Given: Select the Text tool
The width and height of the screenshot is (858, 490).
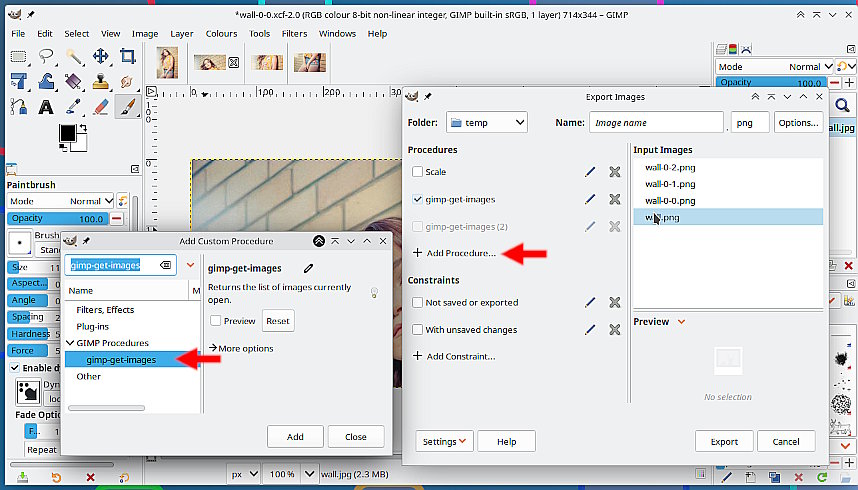Looking at the screenshot, I should (x=46, y=107).
